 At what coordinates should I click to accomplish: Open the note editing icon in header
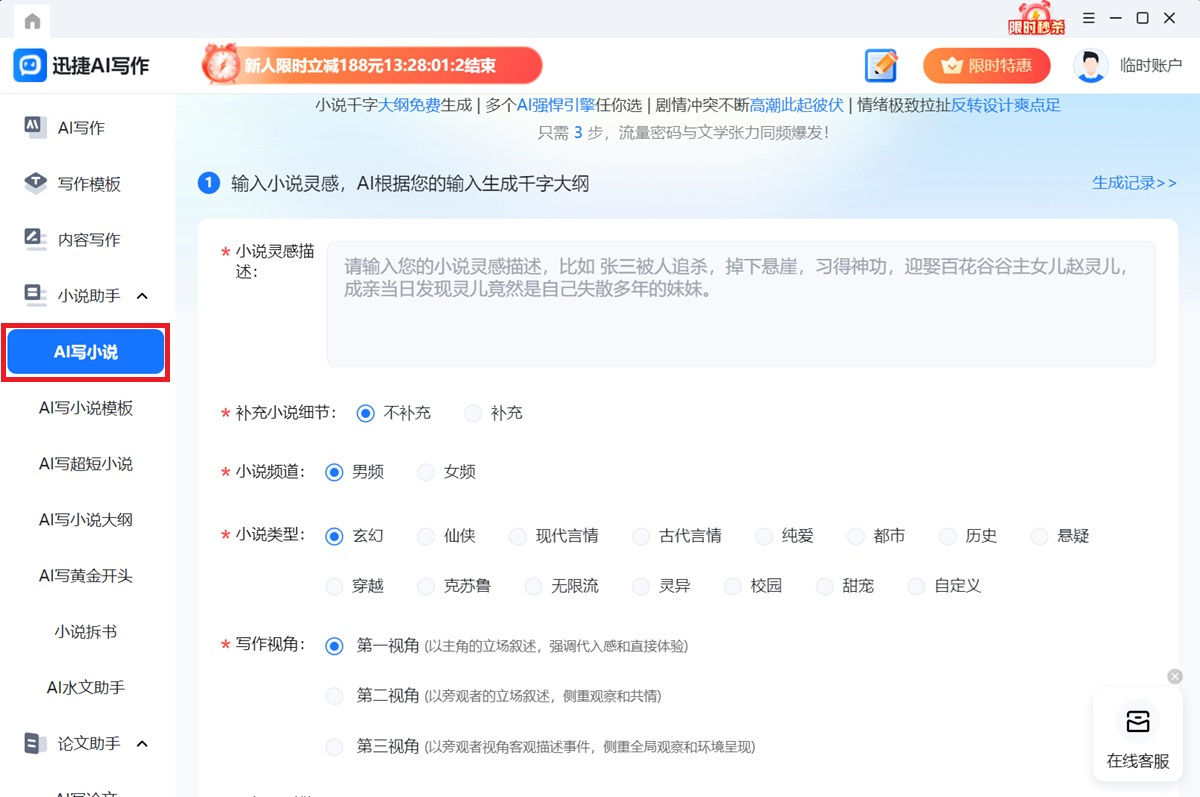(x=881, y=66)
